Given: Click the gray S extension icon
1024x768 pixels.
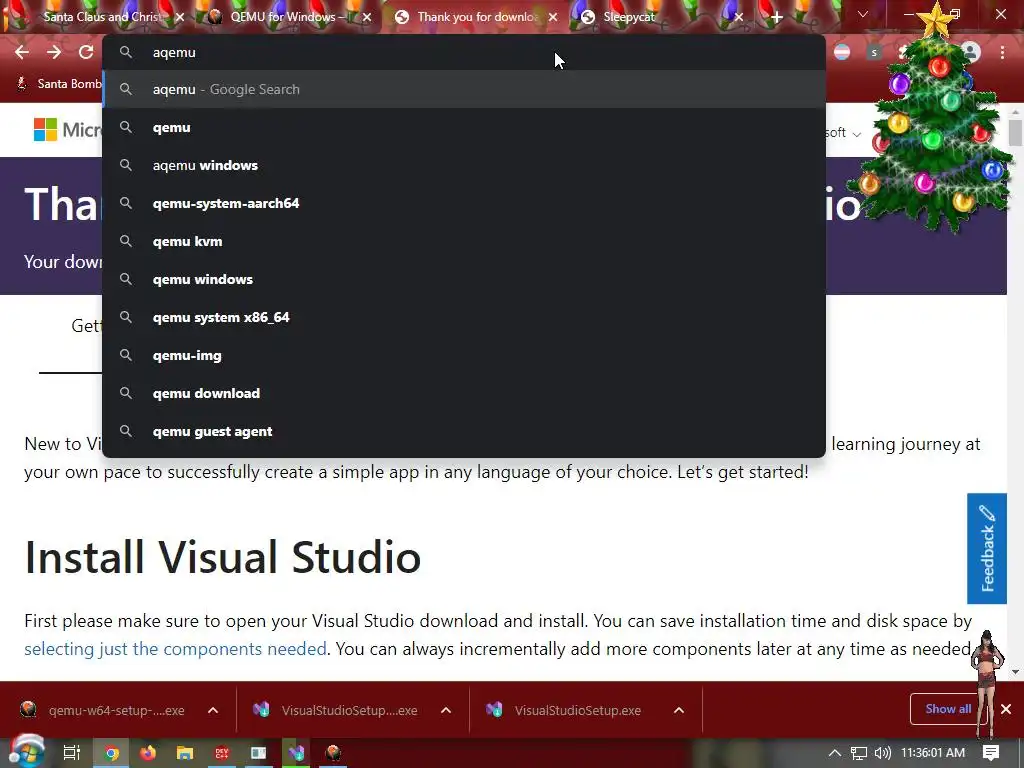Looking at the screenshot, I should pyautogui.click(x=874, y=52).
